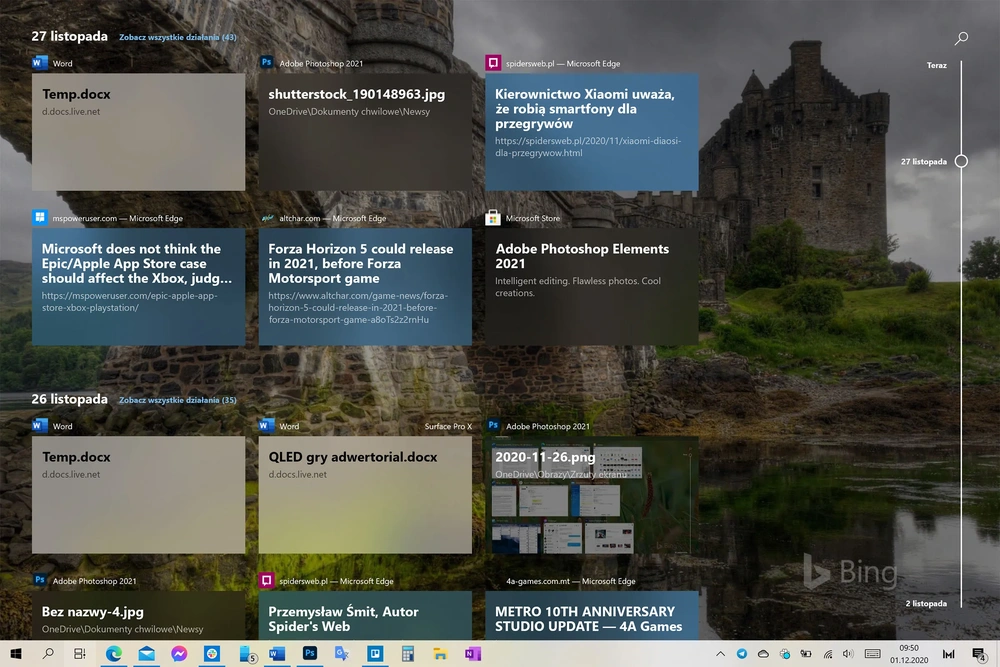The image size is (1000, 667).
Task: Click Word icon above QLED gry card
Action: tap(267, 425)
